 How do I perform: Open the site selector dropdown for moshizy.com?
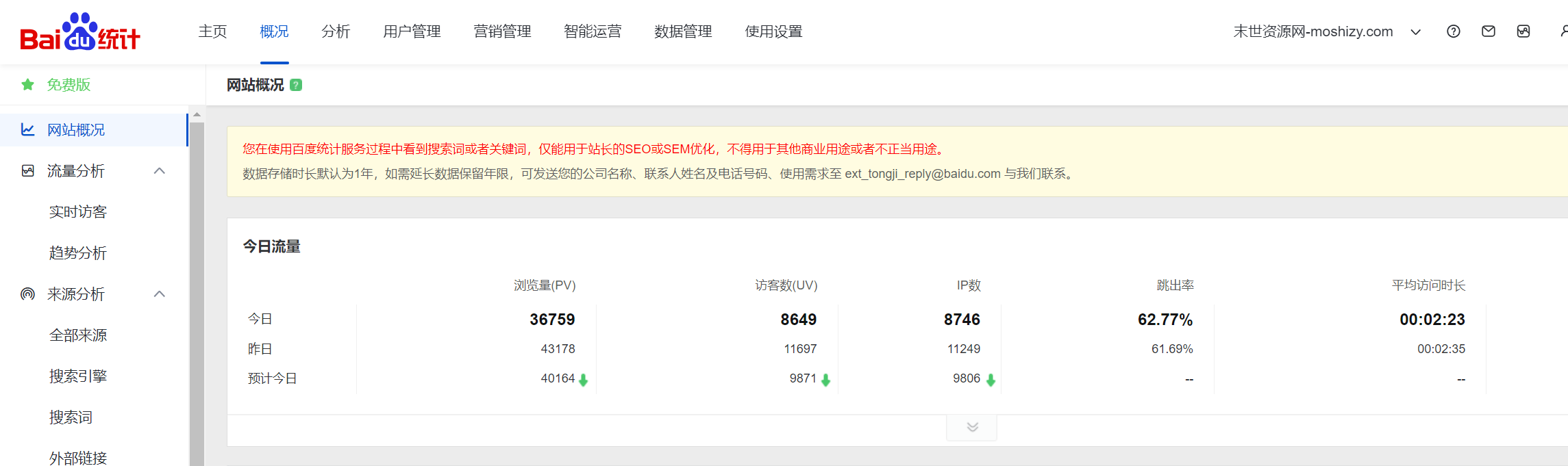[1415, 32]
